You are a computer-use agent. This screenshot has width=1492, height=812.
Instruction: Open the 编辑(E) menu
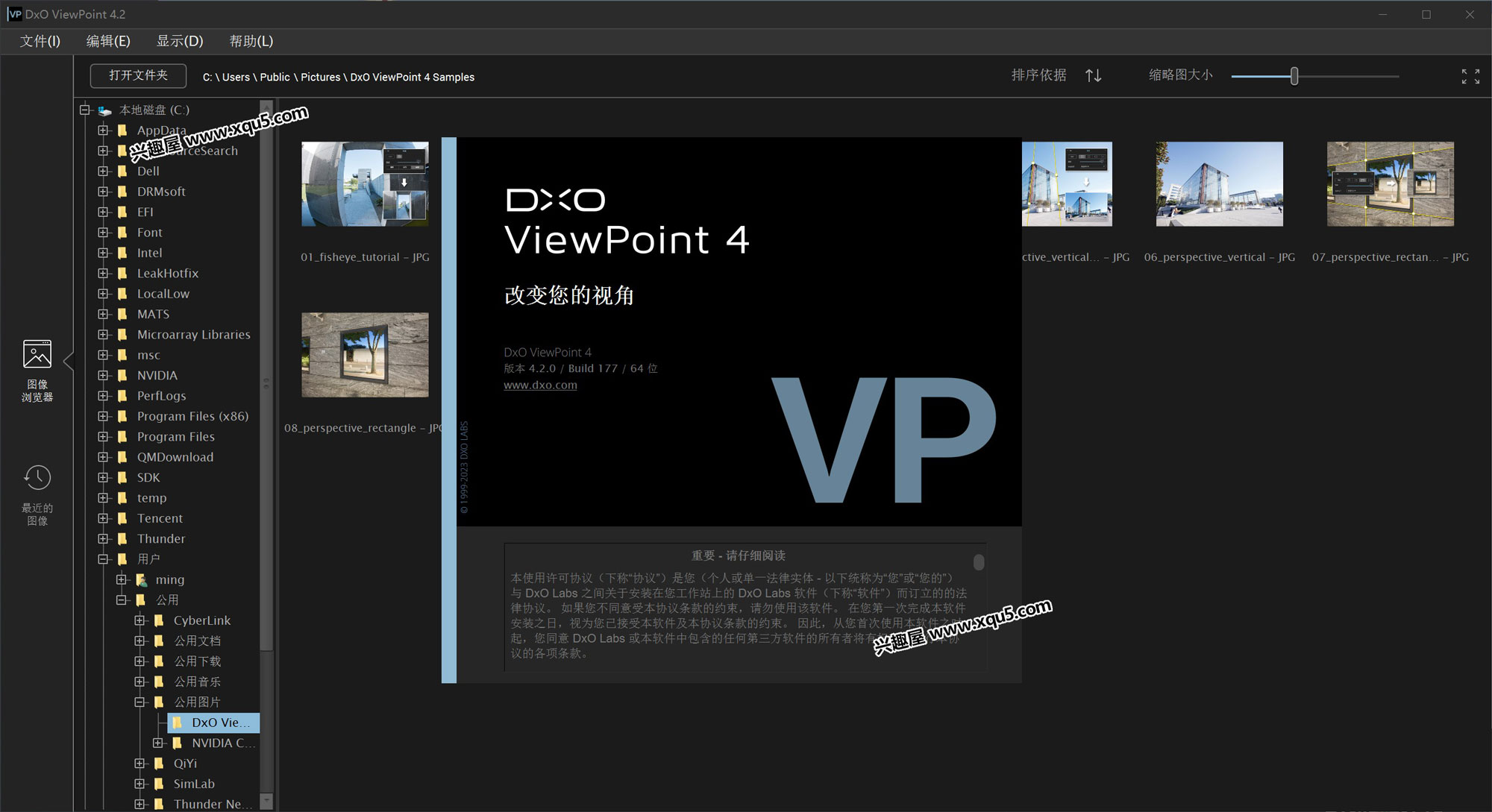(x=108, y=41)
